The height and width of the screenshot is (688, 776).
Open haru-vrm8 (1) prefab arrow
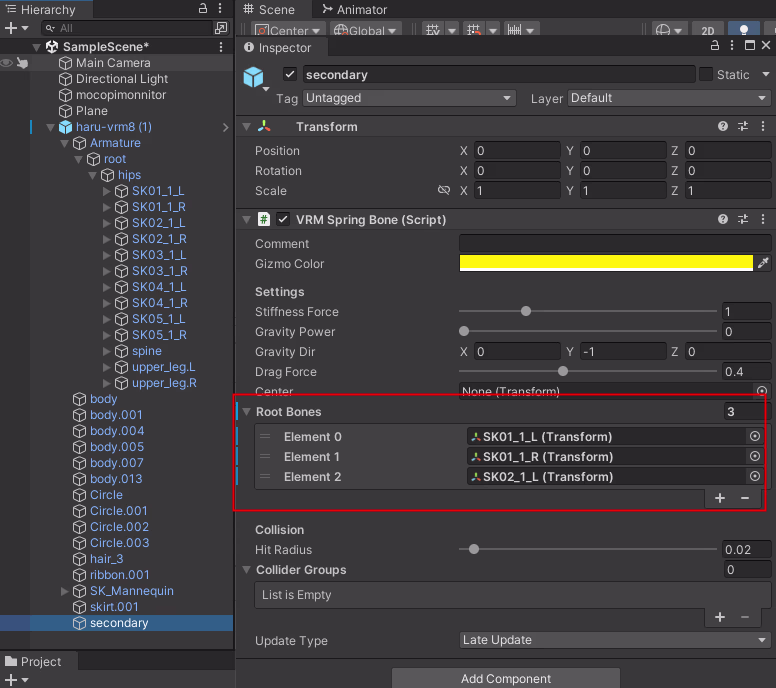coord(226,127)
